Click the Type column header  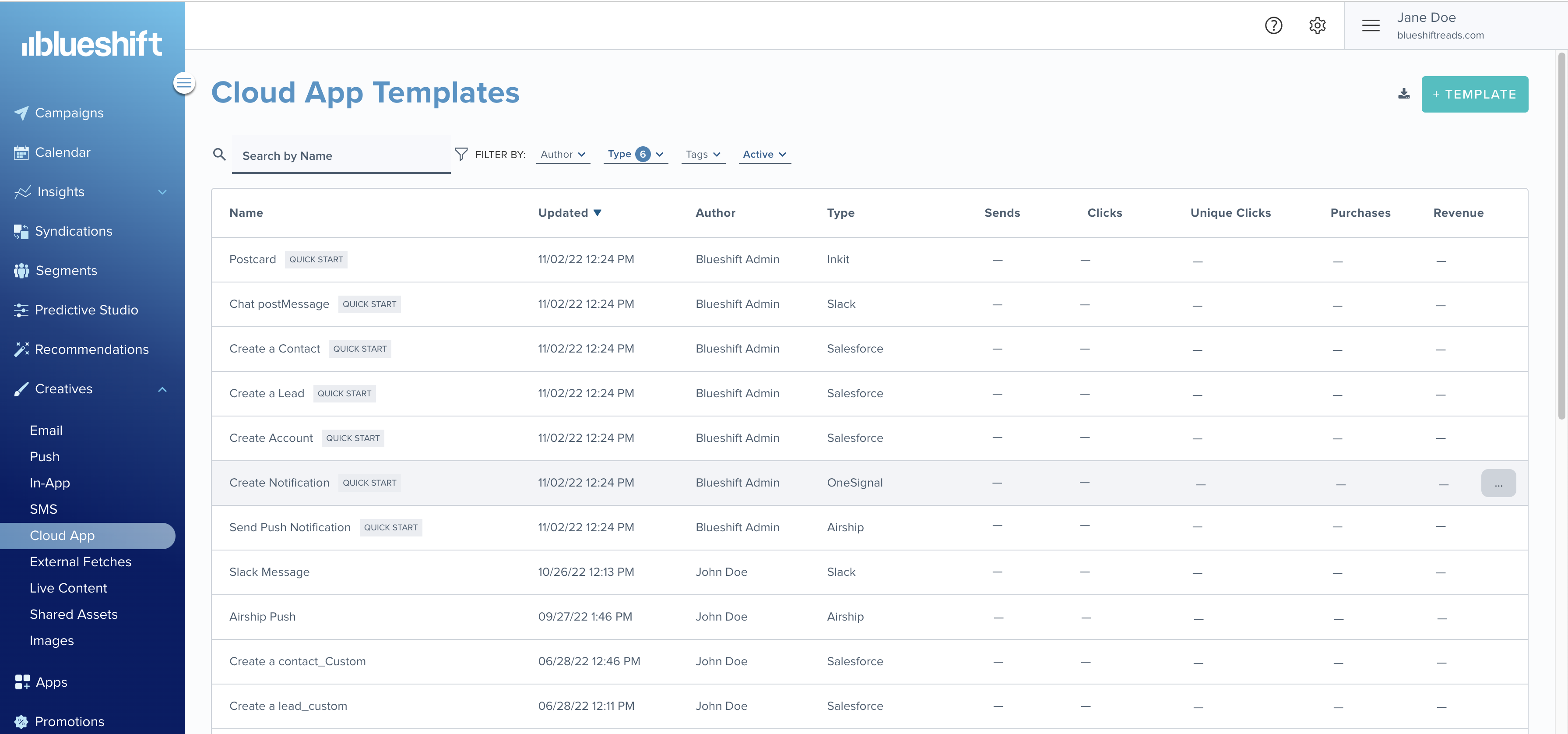pyautogui.click(x=840, y=212)
